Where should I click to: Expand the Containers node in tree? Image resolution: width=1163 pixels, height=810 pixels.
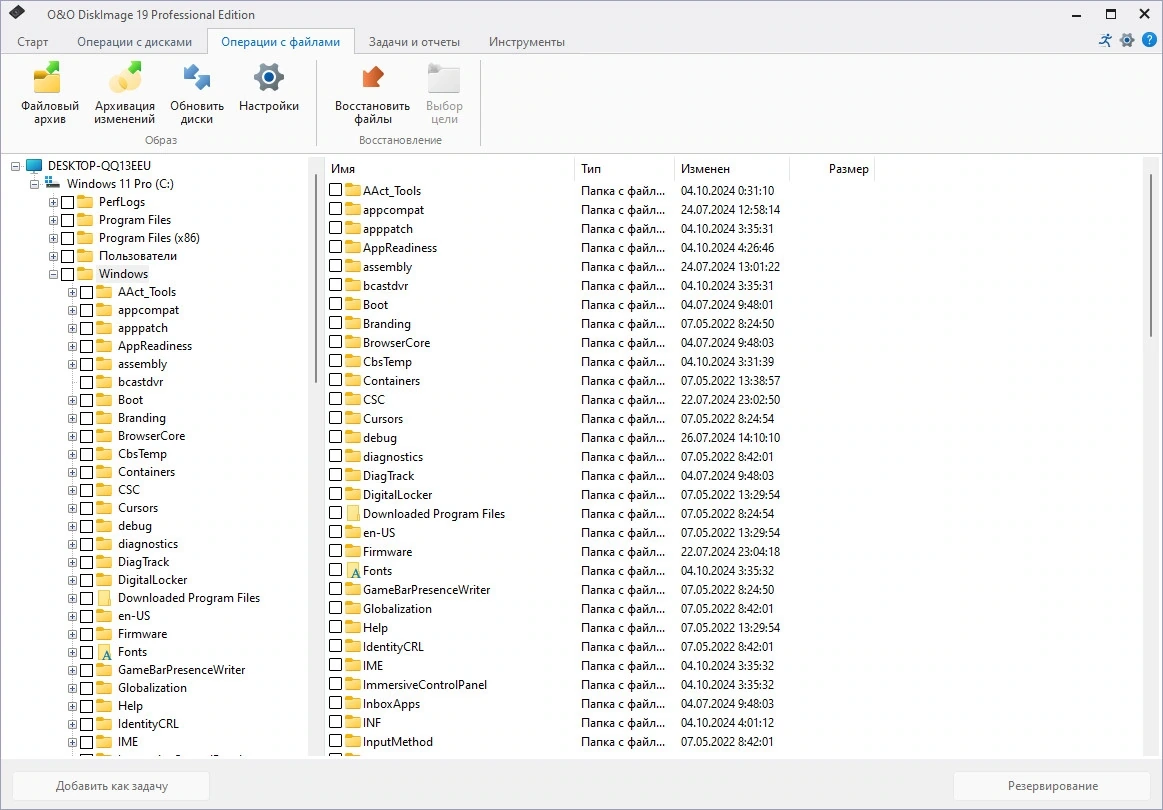coord(73,472)
